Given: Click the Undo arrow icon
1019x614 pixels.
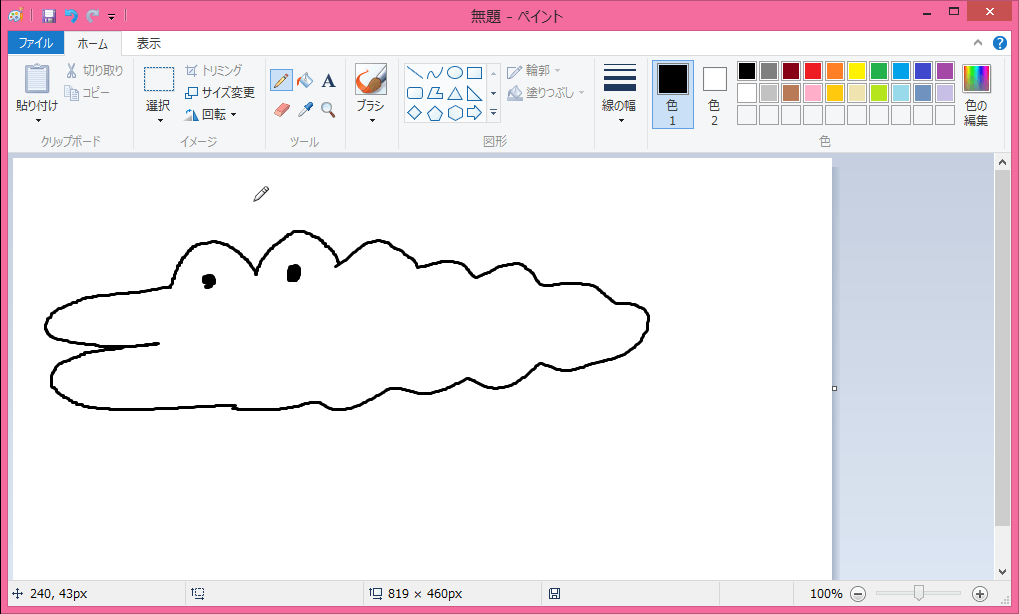Looking at the screenshot, I should pyautogui.click(x=71, y=16).
